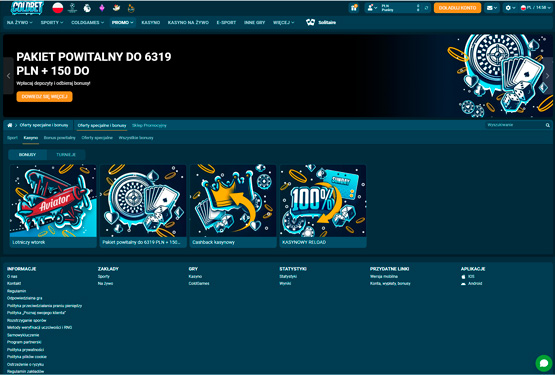Click the refresh balance icon

coord(426,8)
